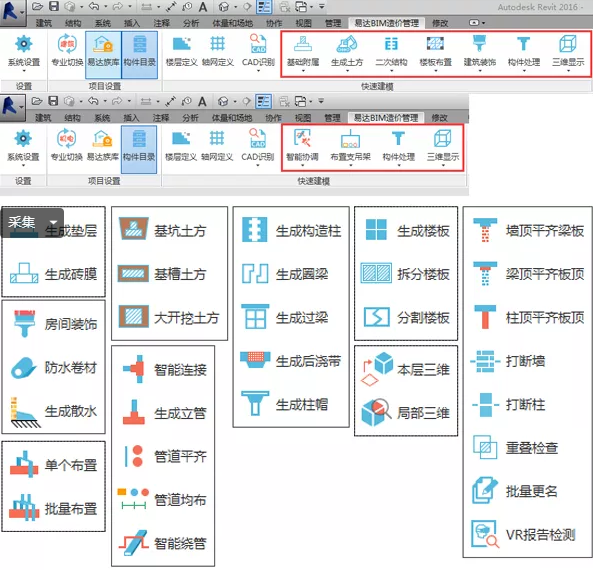Expand the 采集 dropdown arrow
Viewport: 593px width, 572px height.
[x=53, y=222]
